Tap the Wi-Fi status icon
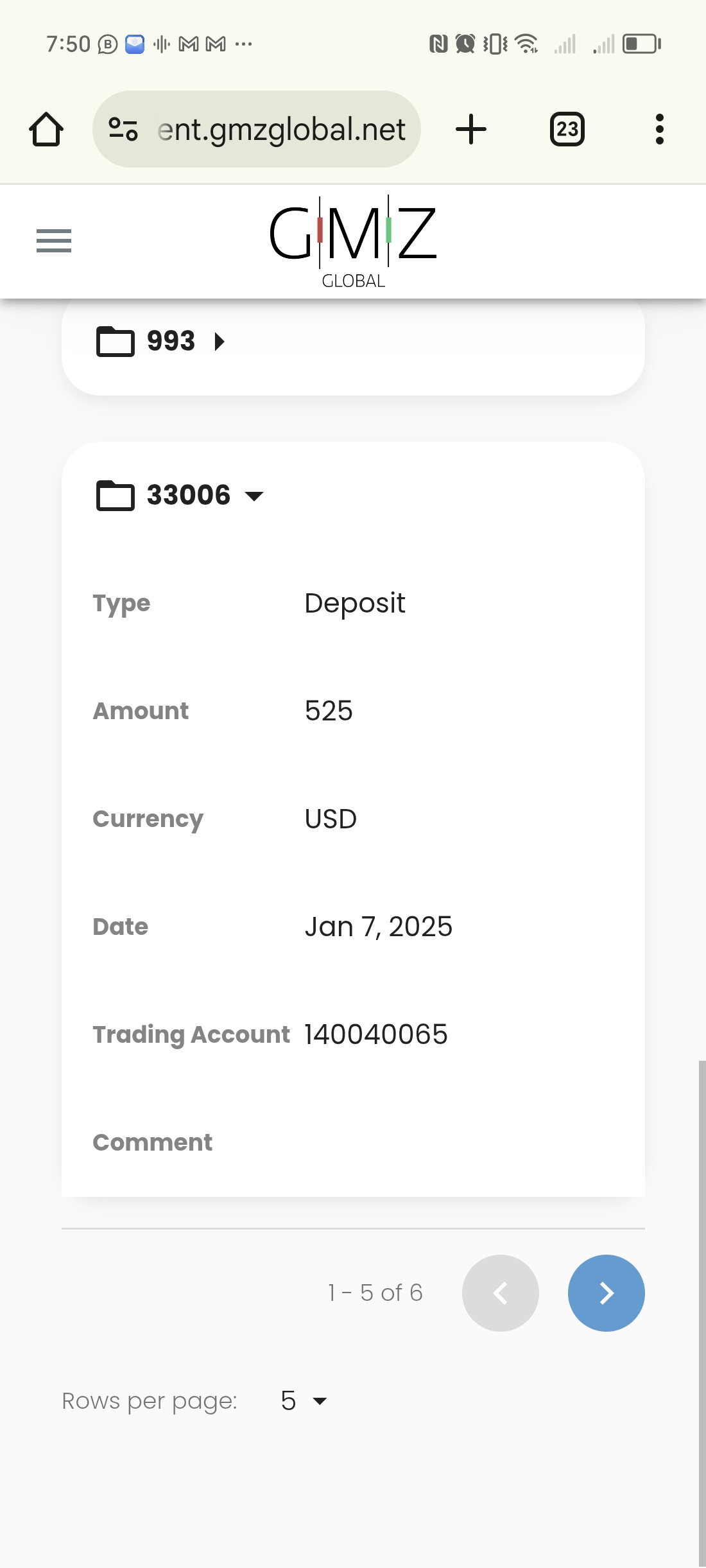706x1568 pixels. tap(527, 44)
